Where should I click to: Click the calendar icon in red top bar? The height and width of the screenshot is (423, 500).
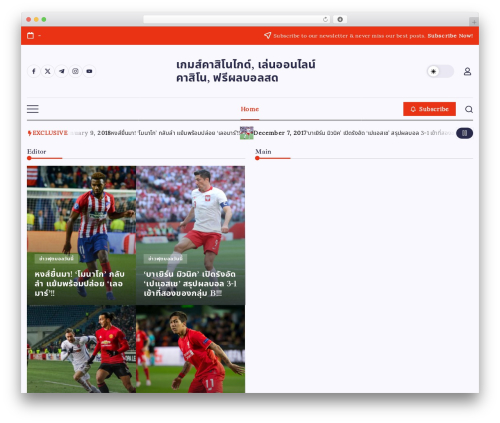pyautogui.click(x=30, y=35)
